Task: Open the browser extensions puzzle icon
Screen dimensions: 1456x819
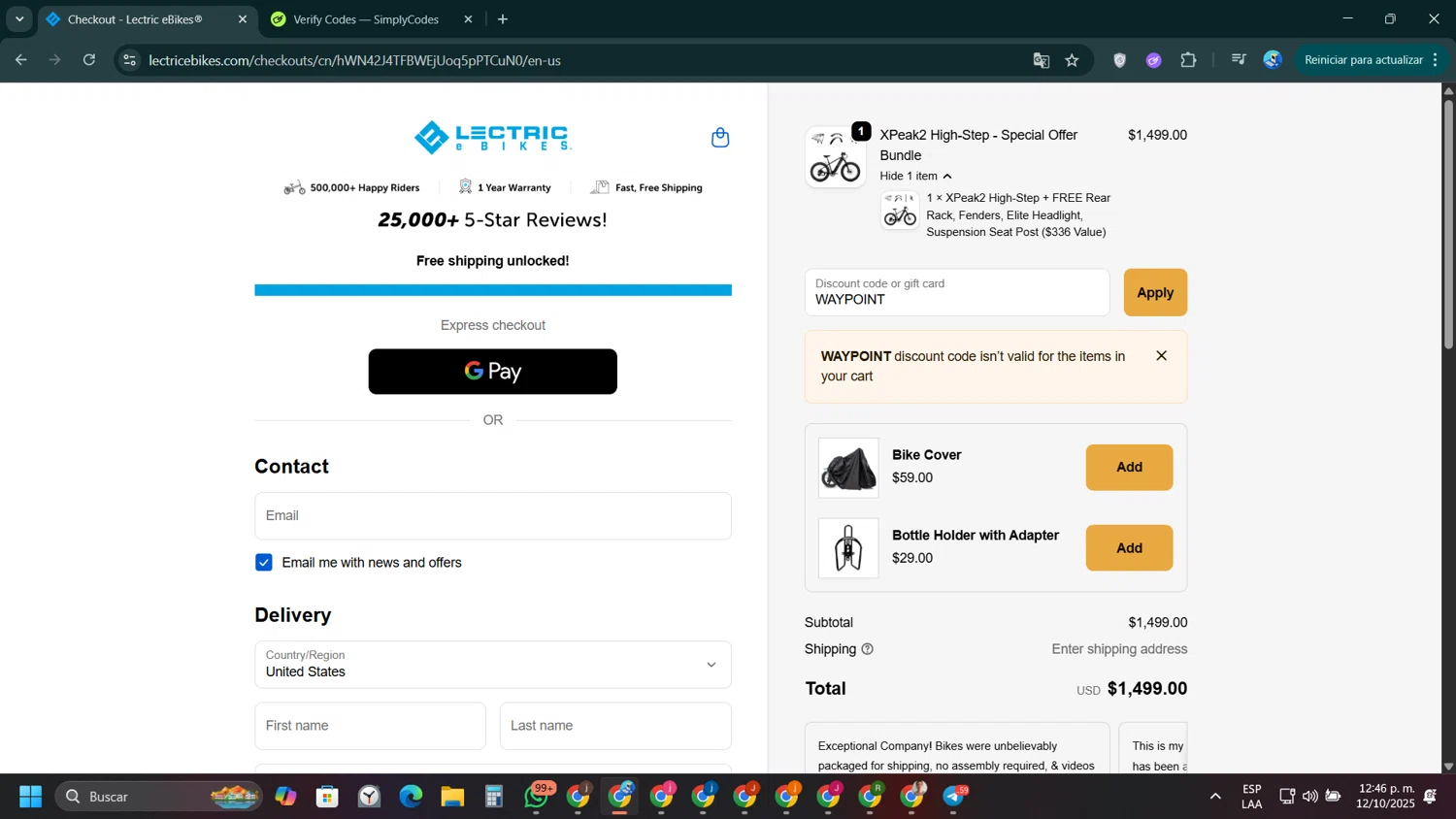Action: (x=1188, y=60)
